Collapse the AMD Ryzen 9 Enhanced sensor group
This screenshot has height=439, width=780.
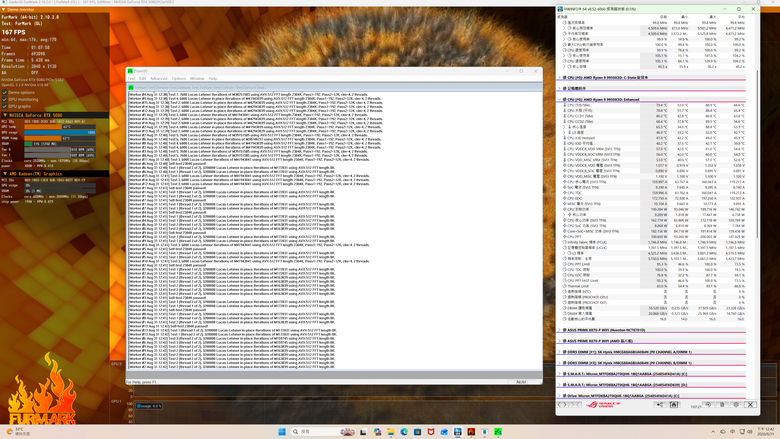559,99
